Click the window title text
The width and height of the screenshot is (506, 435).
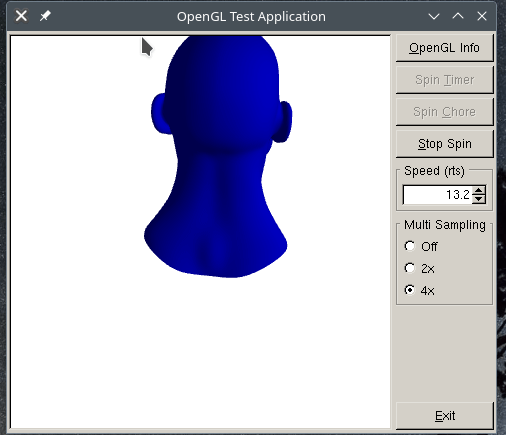(251, 16)
